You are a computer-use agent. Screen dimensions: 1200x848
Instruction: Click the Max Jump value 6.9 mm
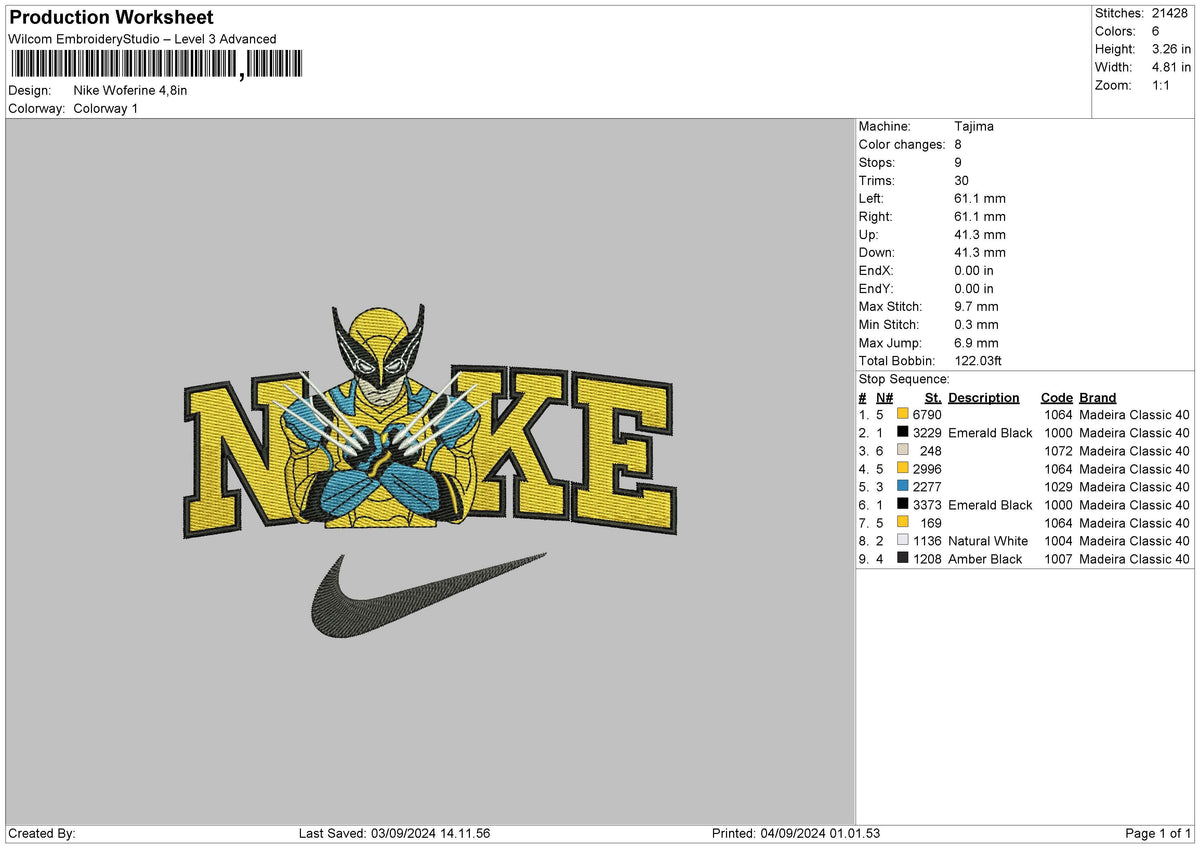click(976, 342)
